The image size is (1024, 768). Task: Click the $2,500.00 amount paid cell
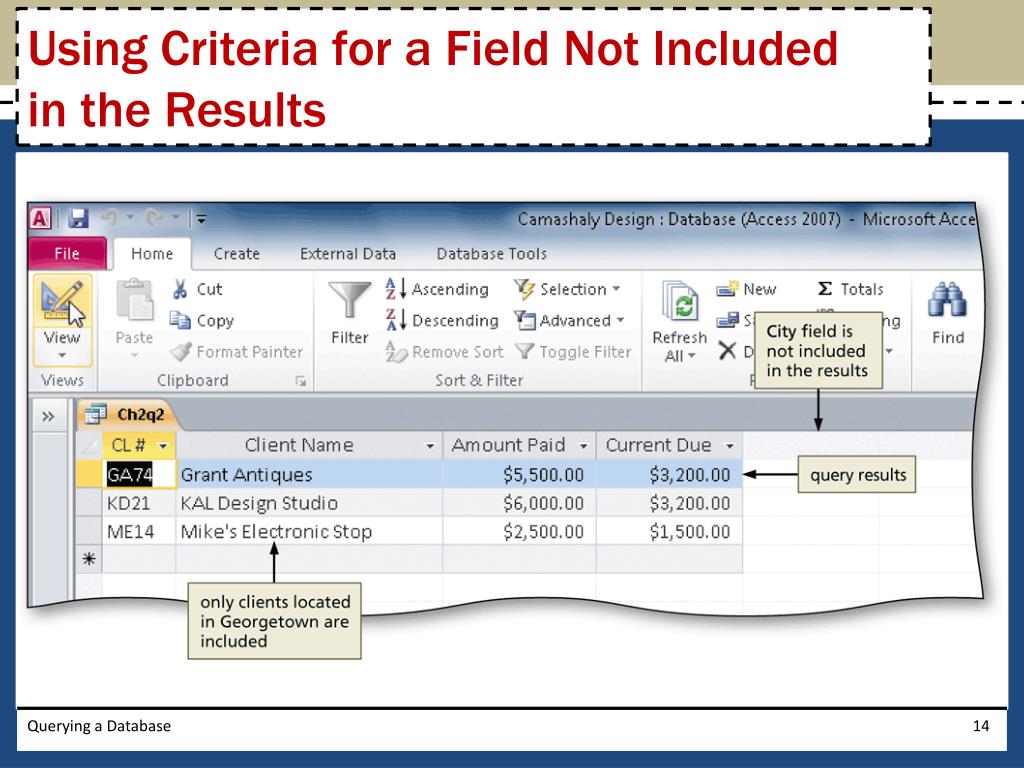point(519,532)
